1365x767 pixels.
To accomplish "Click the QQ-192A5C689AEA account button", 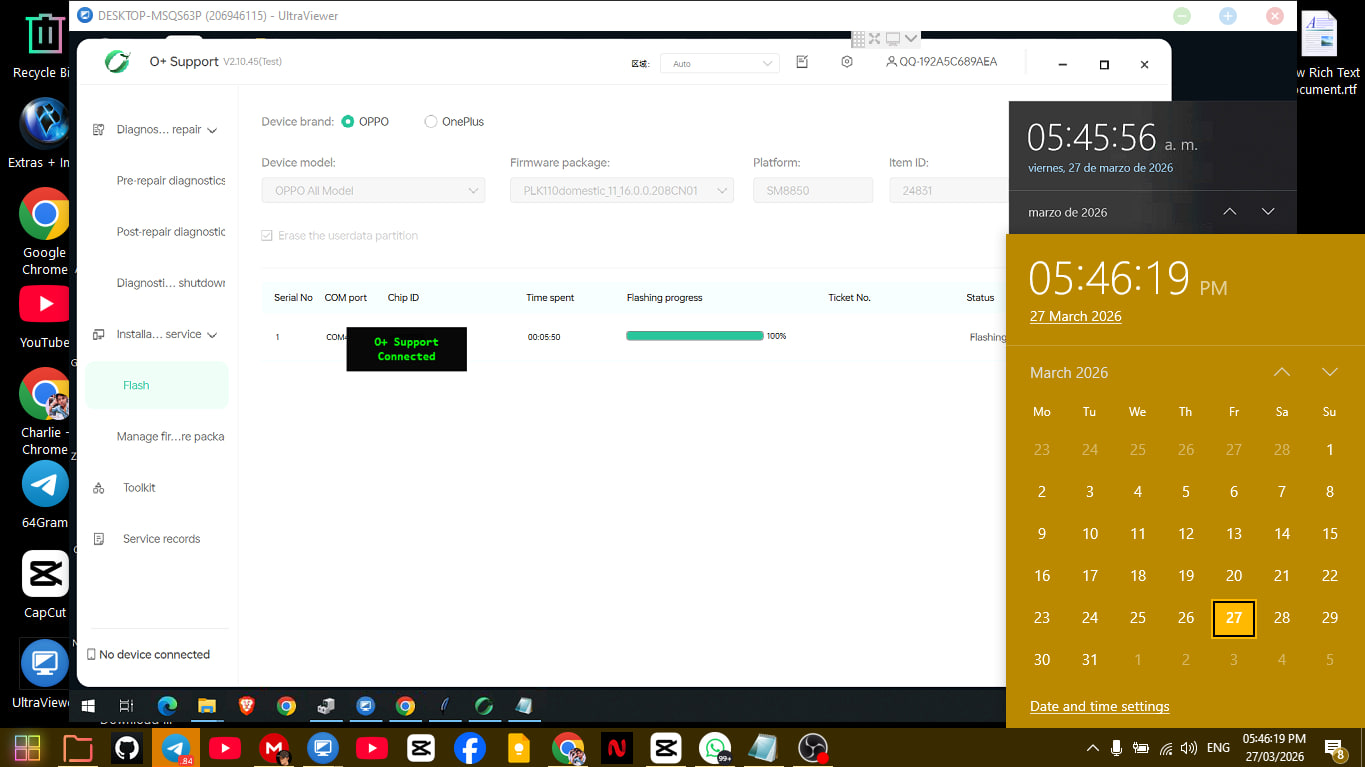I will pyautogui.click(x=941, y=62).
